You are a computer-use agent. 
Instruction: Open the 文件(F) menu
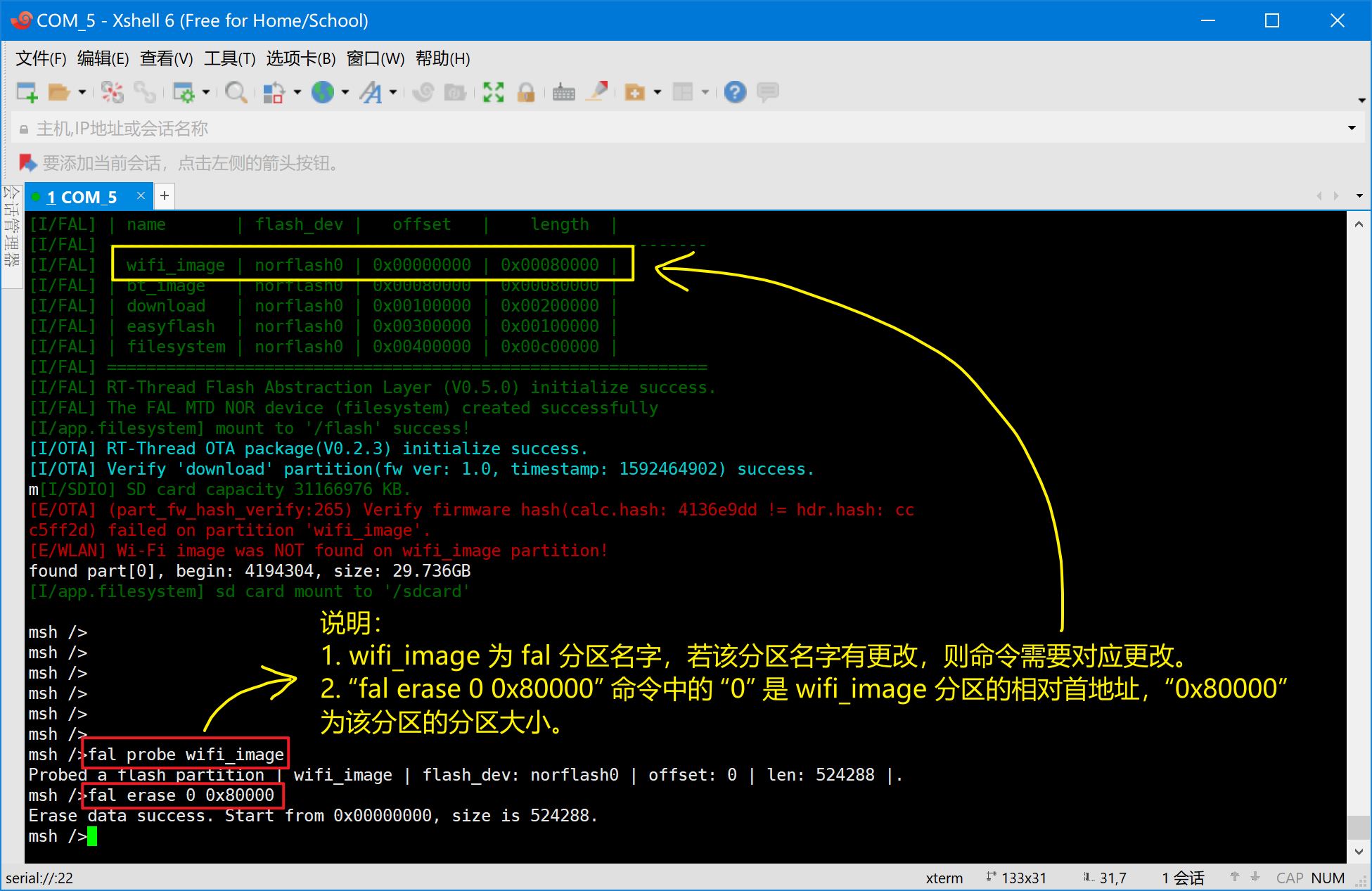pos(41,58)
